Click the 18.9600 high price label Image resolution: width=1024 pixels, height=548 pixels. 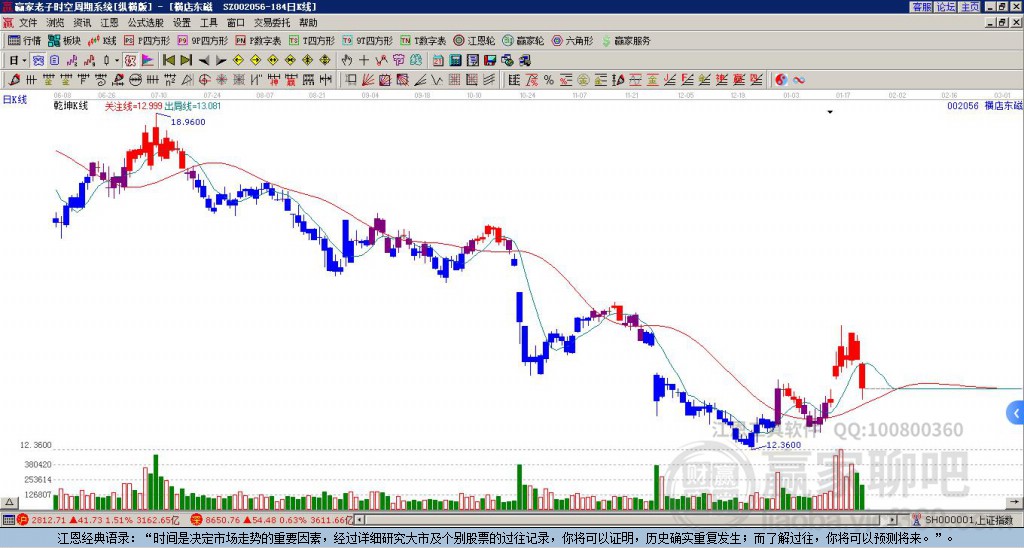[188, 122]
